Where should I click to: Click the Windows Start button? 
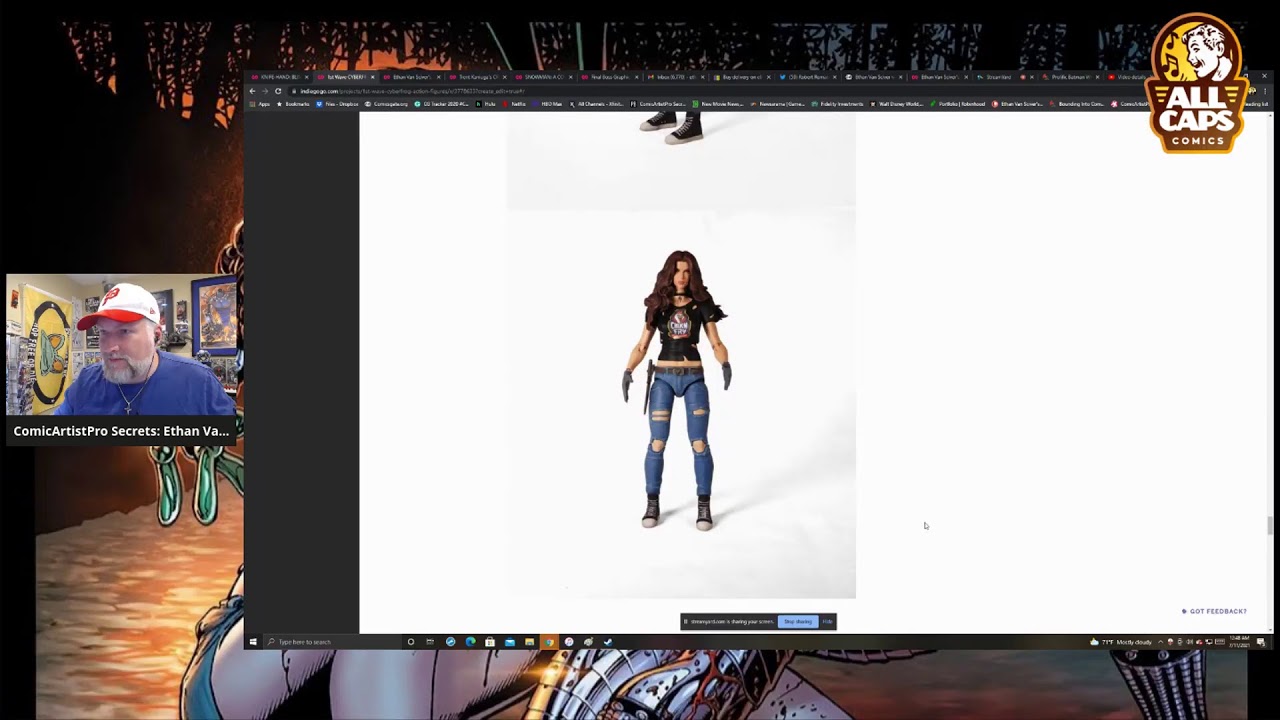[x=253, y=642]
